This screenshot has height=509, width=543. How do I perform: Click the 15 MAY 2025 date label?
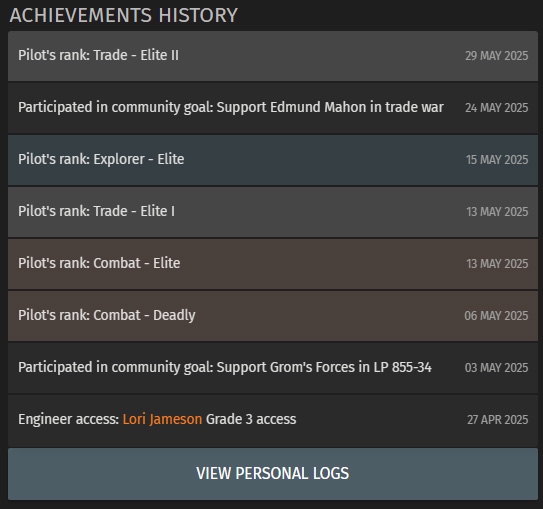497,160
